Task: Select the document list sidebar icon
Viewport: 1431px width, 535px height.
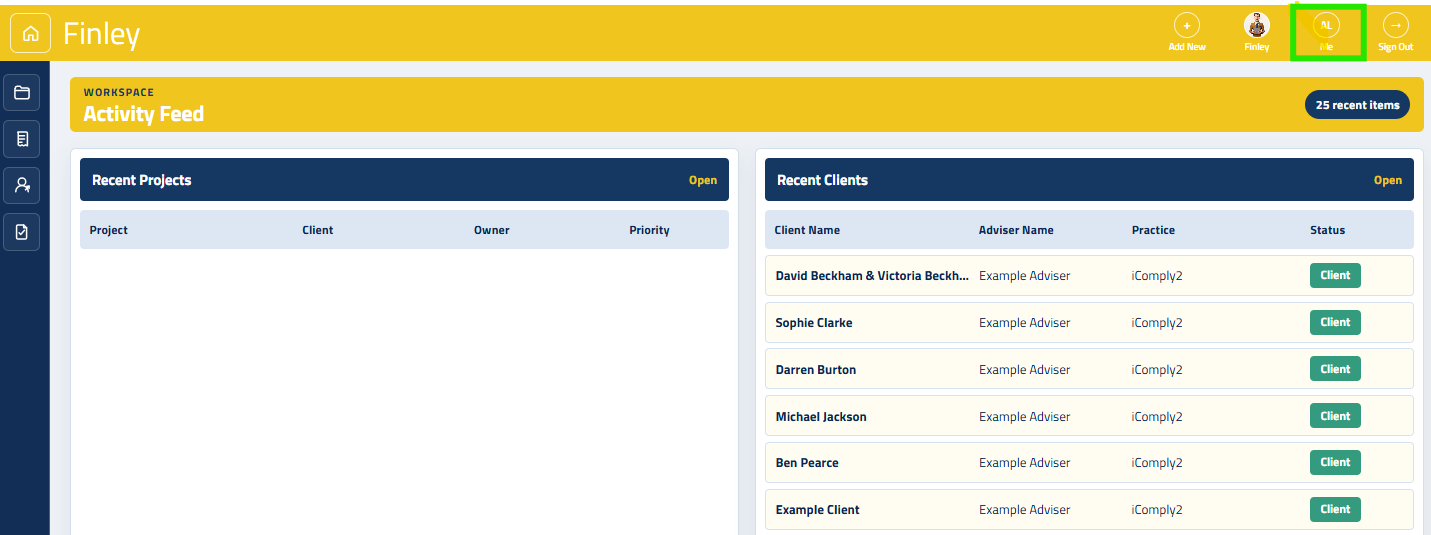Action: point(22,139)
